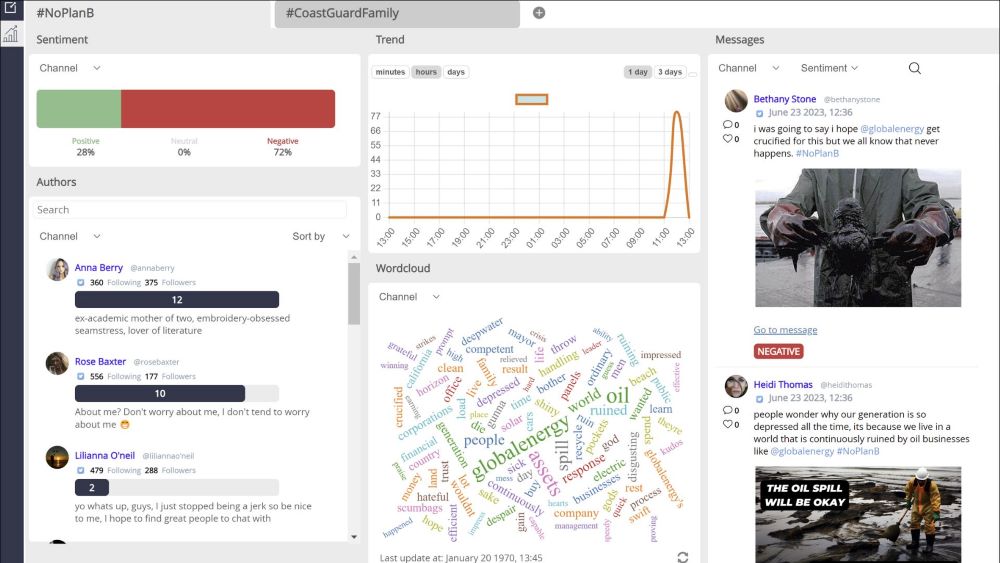Open the Sentiment filter dropdown in Messages
The image size is (1000, 563).
[829, 68]
